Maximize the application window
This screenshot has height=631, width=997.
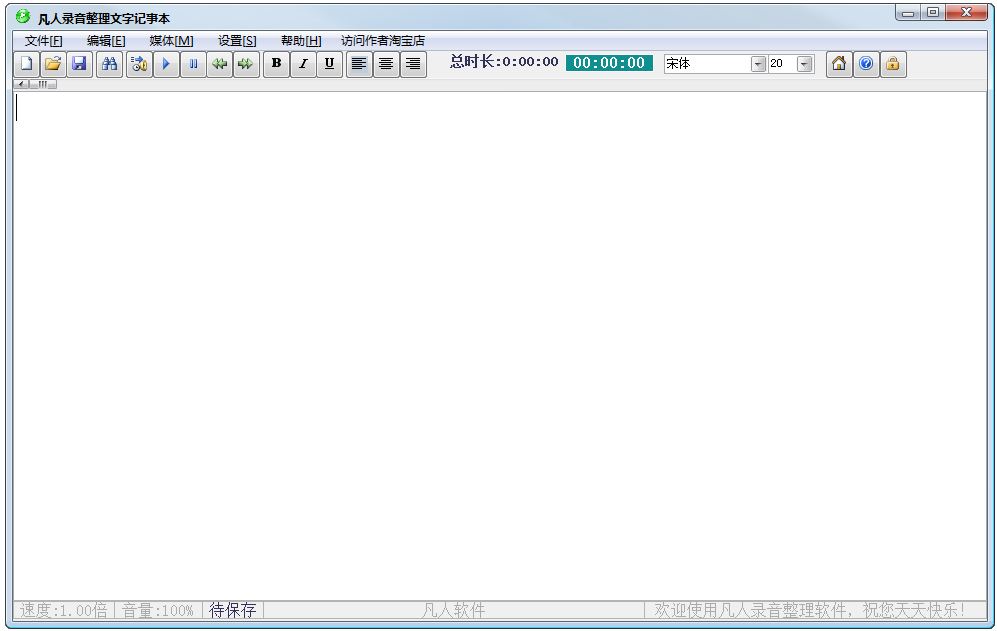click(933, 13)
